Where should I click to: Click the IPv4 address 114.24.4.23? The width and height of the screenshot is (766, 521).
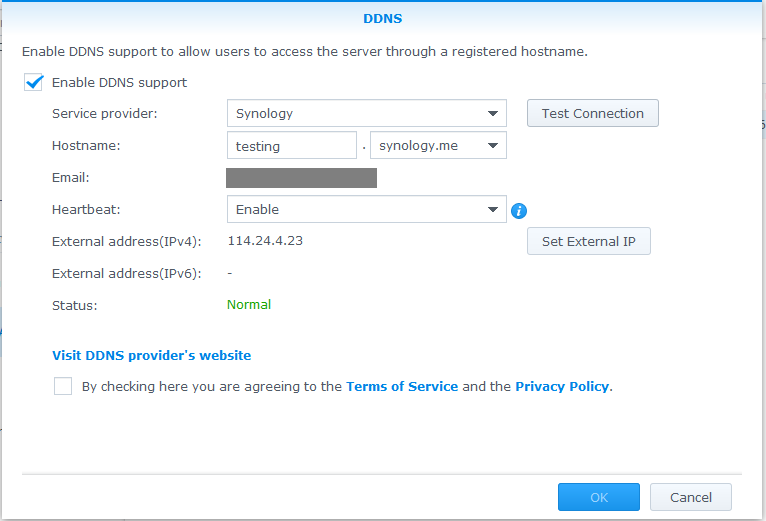coord(265,241)
